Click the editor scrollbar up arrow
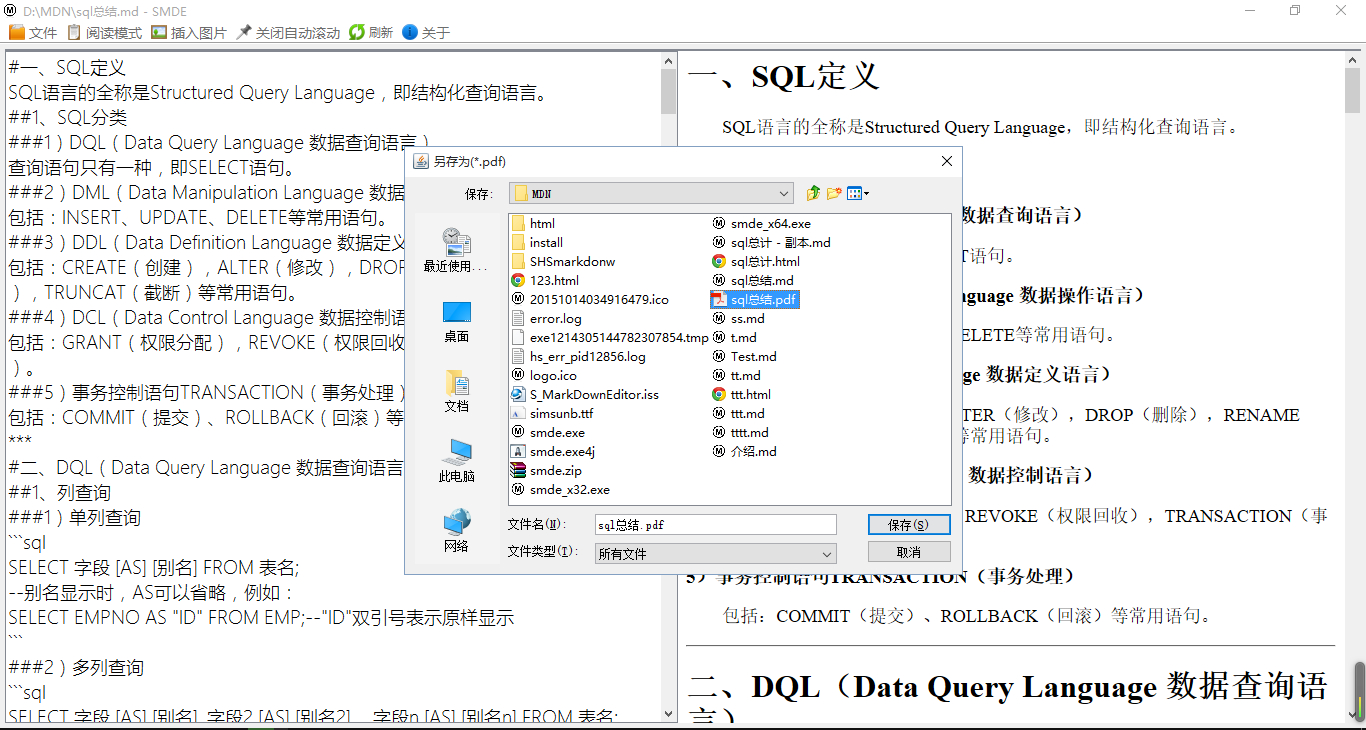Screen dimensions: 1366x730 pyautogui.click(x=669, y=60)
